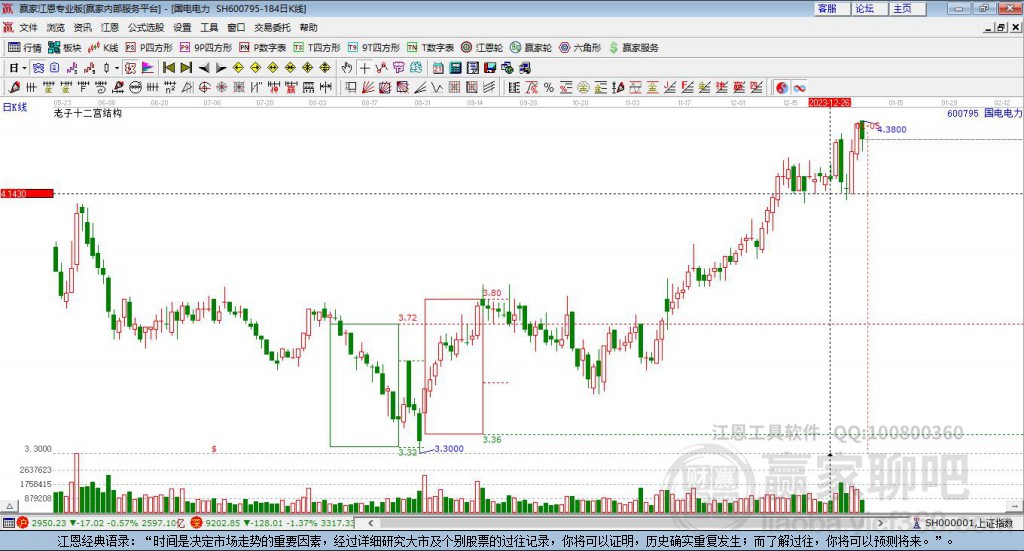Click the 国电电力 stock name
Screen dimensions: 1024x551
1002,113
